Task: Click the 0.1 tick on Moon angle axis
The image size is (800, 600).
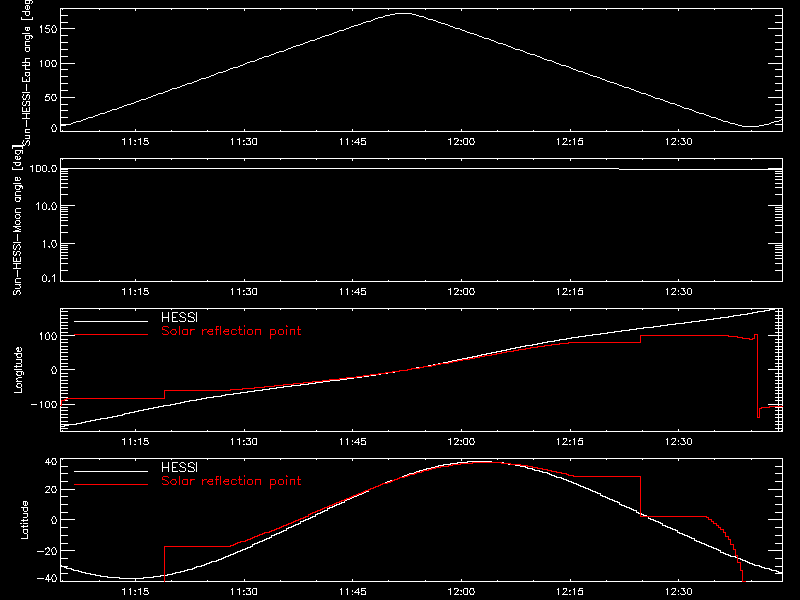Action: pos(49,278)
